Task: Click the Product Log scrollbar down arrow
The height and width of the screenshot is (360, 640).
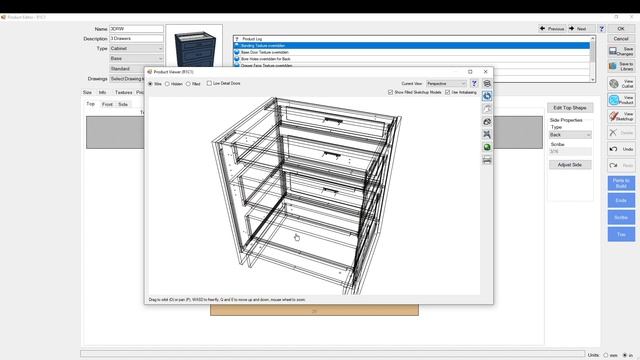Action: [x=593, y=80]
